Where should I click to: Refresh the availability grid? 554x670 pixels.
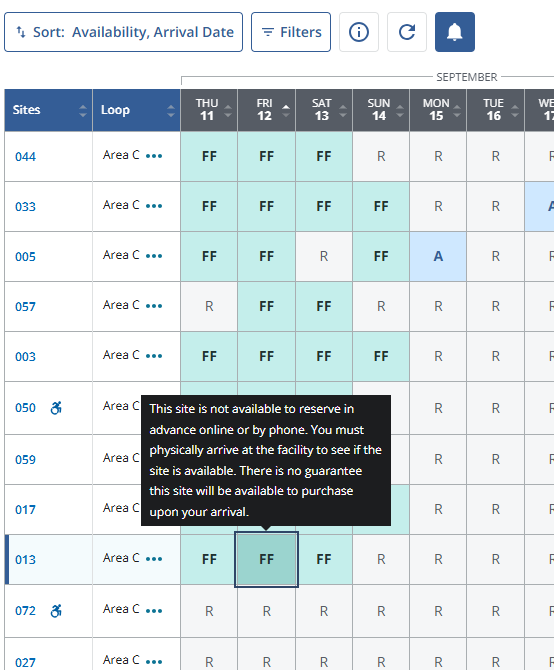[407, 32]
